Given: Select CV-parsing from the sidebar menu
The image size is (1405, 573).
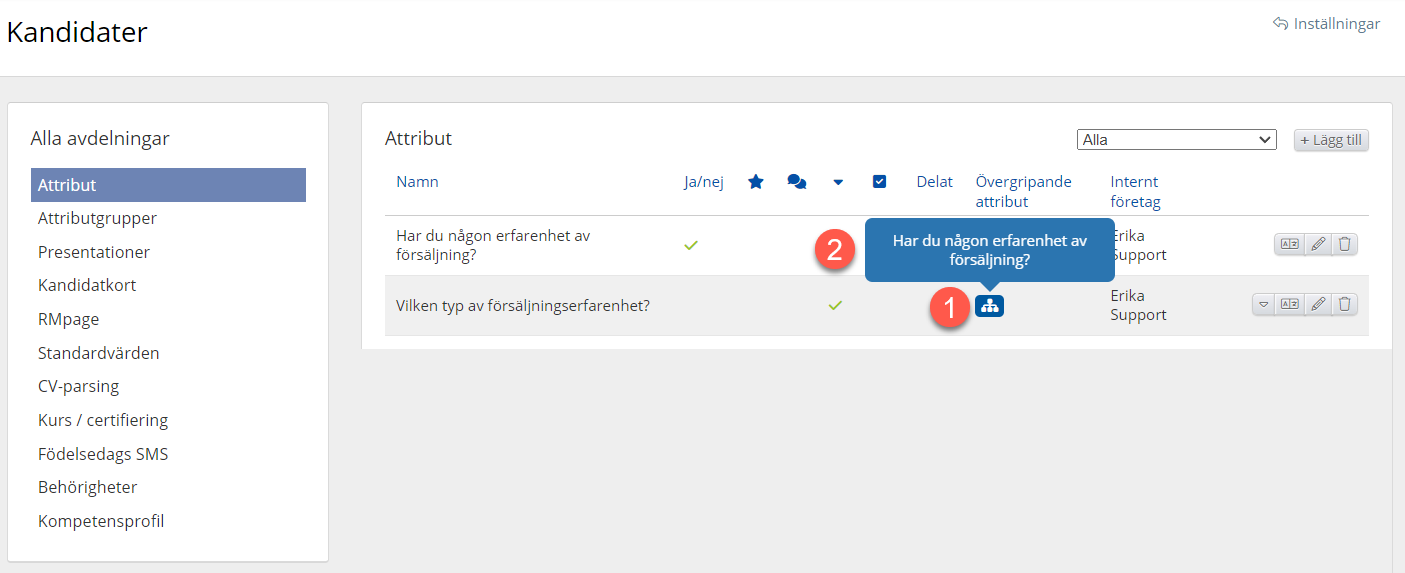Looking at the screenshot, I should point(78,386).
